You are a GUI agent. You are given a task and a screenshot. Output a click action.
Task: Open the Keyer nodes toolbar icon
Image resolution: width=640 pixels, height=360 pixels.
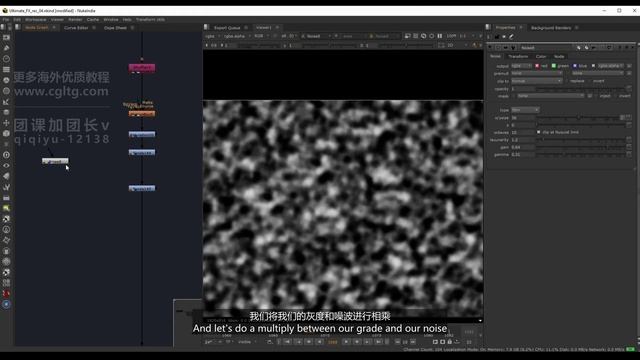click(6, 102)
